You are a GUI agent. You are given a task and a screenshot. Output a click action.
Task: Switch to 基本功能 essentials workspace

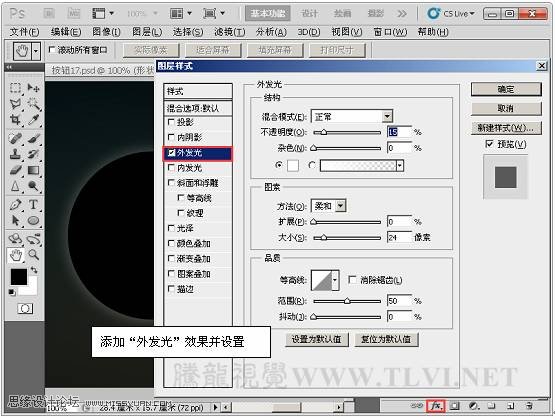268,13
